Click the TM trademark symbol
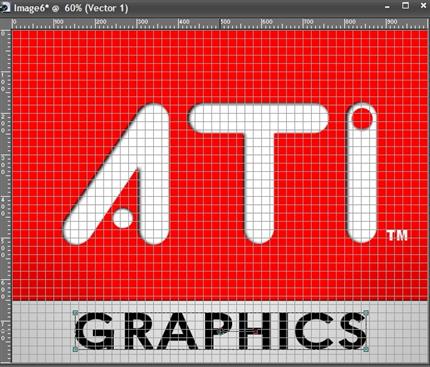Viewport: 430px width, 367px height. (x=397, y=235)
